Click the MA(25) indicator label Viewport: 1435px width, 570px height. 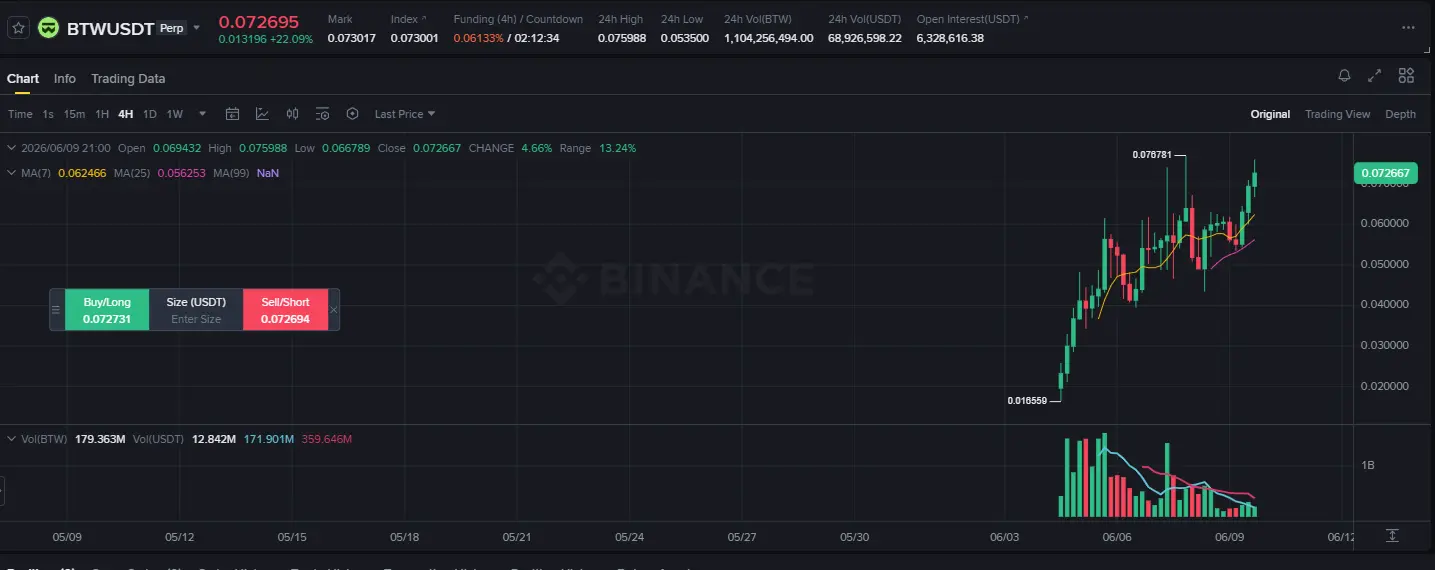pos(133,173)
